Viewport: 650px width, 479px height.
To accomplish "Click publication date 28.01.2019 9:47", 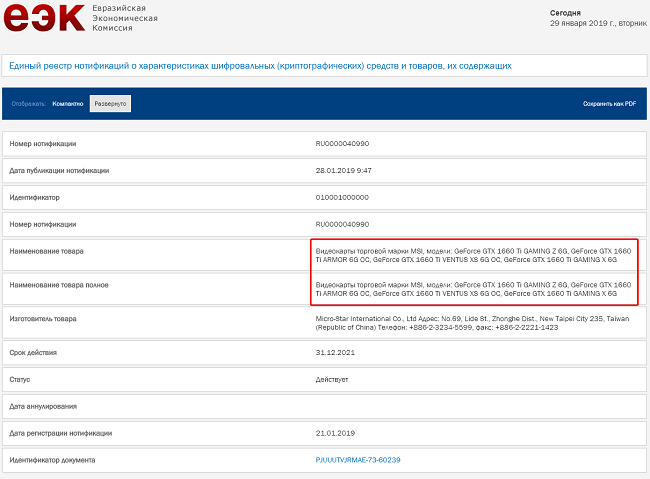I will [343, 170].
